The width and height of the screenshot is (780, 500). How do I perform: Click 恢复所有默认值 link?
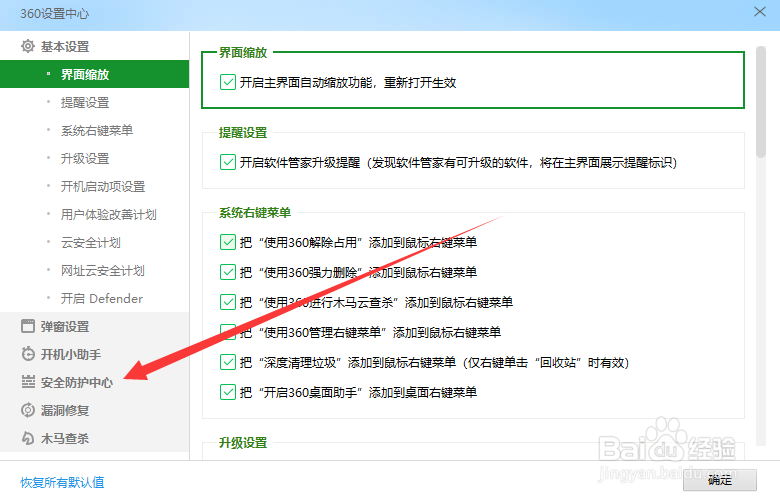point(62,482)
